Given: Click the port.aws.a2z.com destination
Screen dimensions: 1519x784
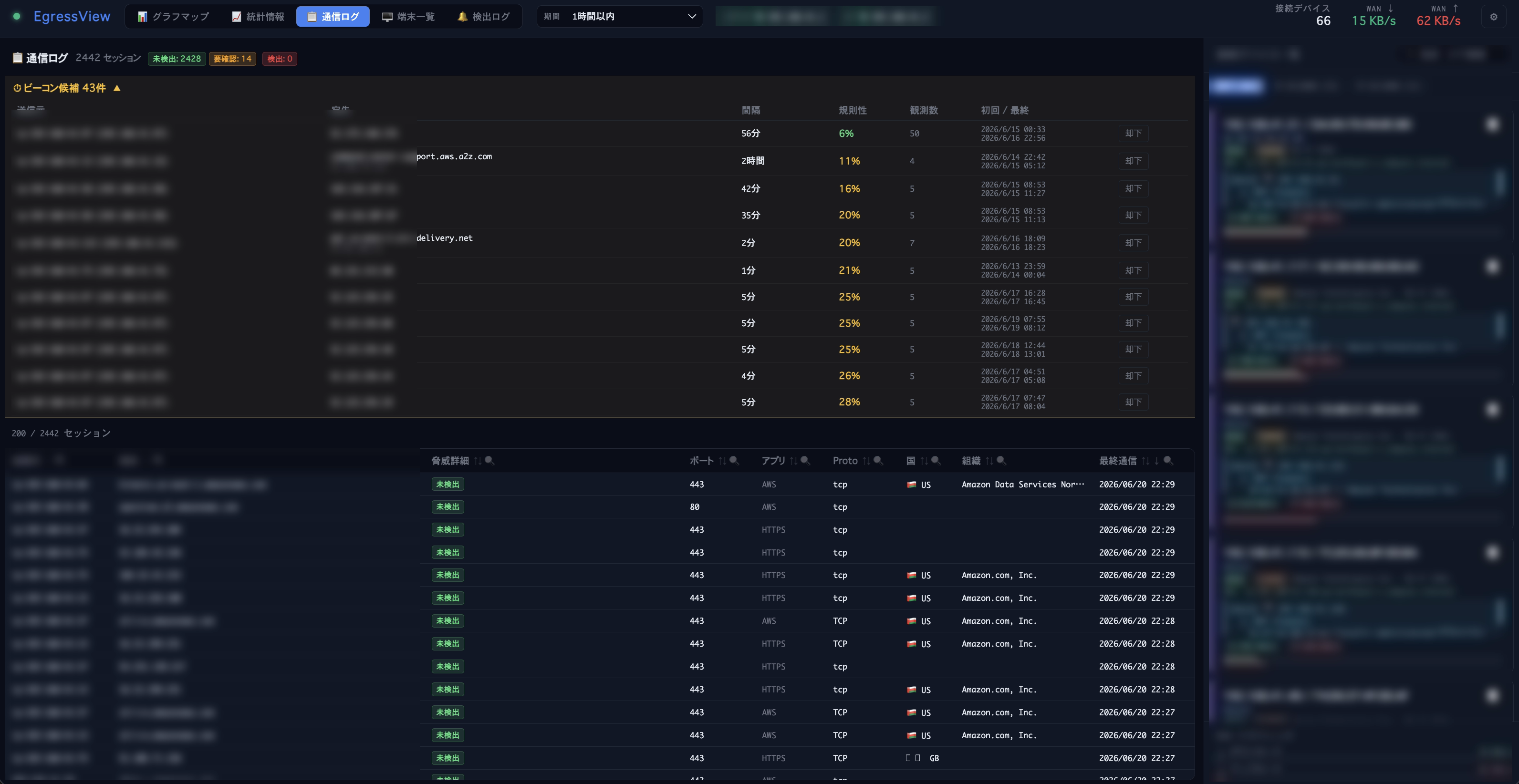Looking at the screenshot, I should 454,156.
